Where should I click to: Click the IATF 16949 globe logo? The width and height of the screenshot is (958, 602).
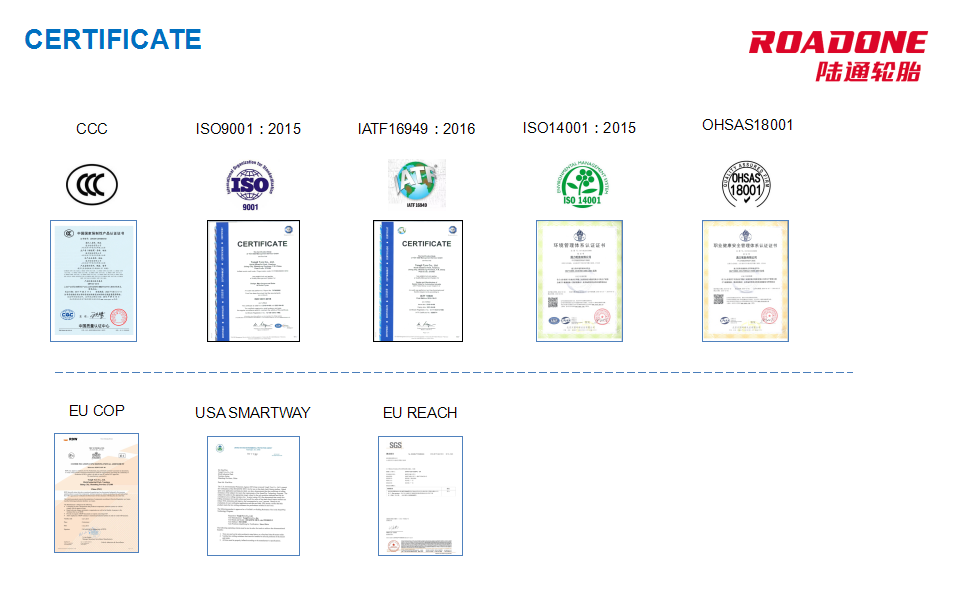click(417, 183)
